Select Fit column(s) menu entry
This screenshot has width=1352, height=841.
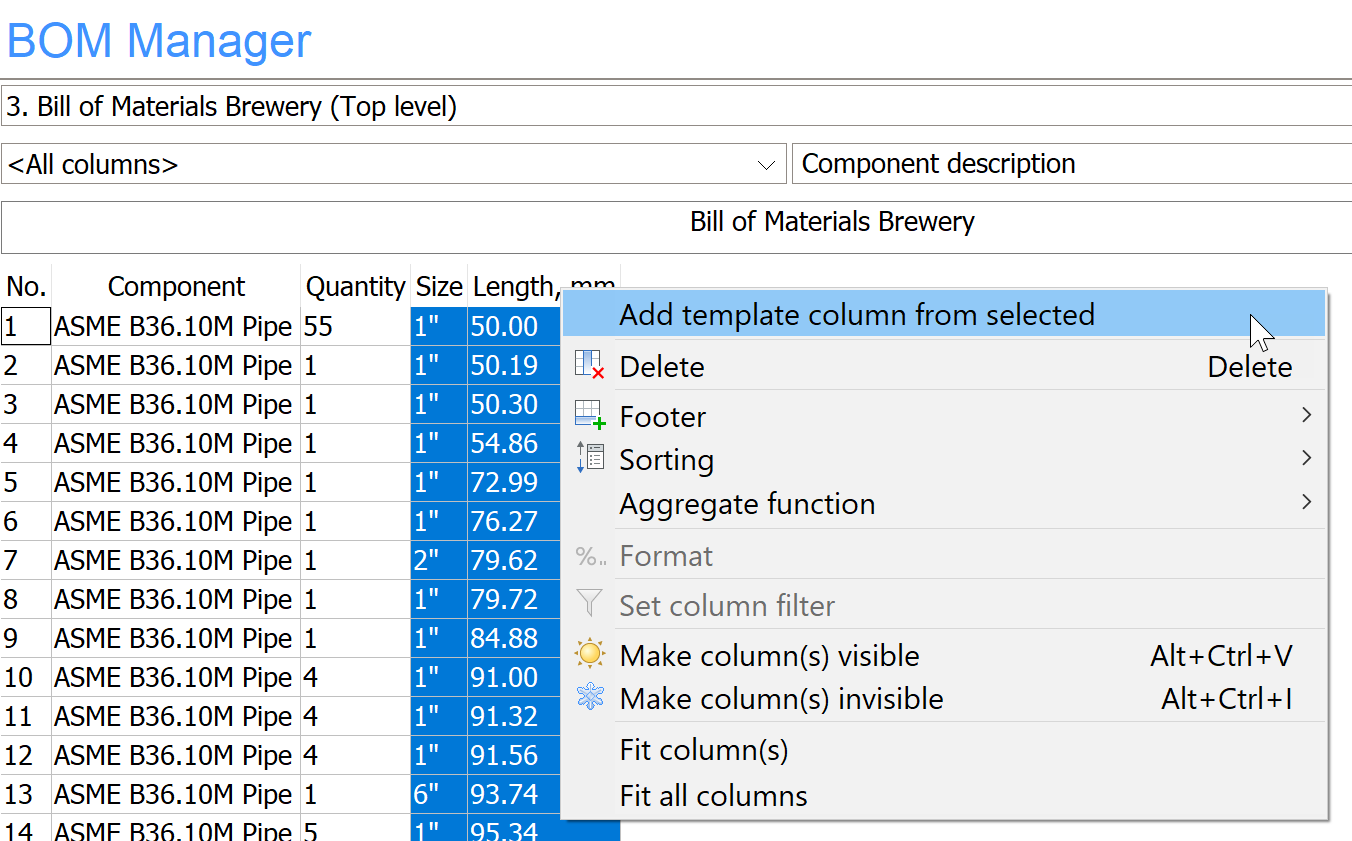click(x=704, y=750)
